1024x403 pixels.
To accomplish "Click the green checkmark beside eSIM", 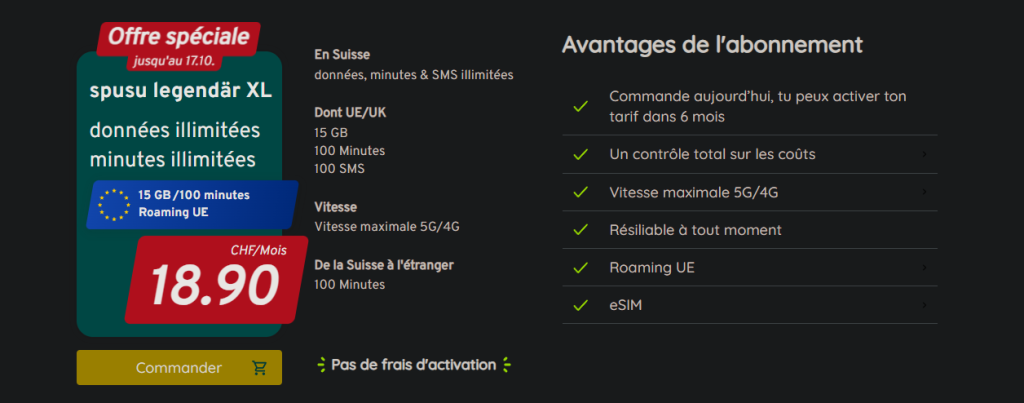I will tap(580, 305).
